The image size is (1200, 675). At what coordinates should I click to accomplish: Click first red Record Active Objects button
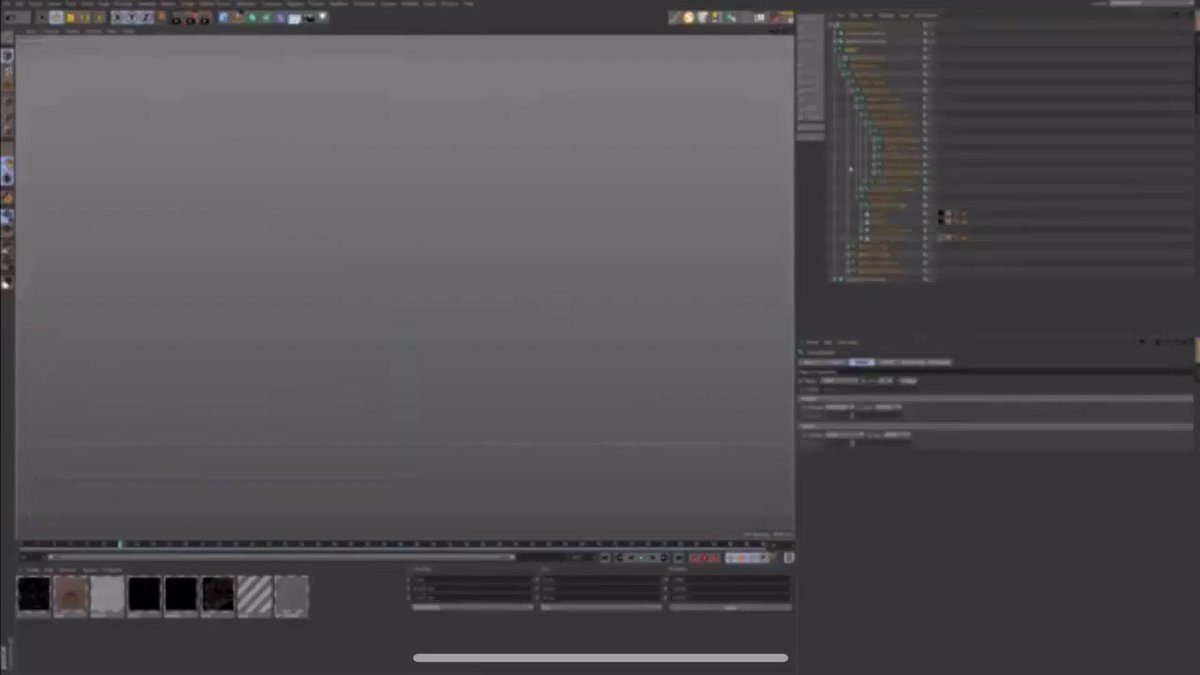(x=695, y=558)
